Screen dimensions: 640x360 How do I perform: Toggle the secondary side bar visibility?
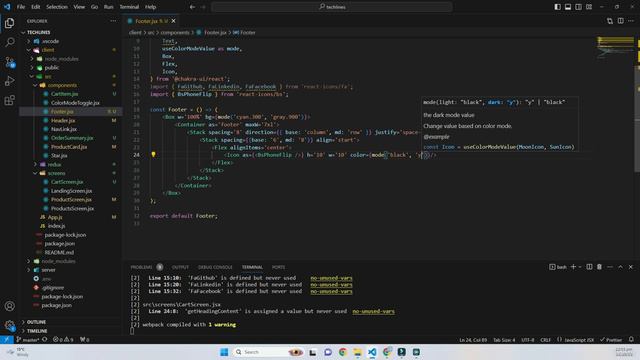[x=578, y=7]
